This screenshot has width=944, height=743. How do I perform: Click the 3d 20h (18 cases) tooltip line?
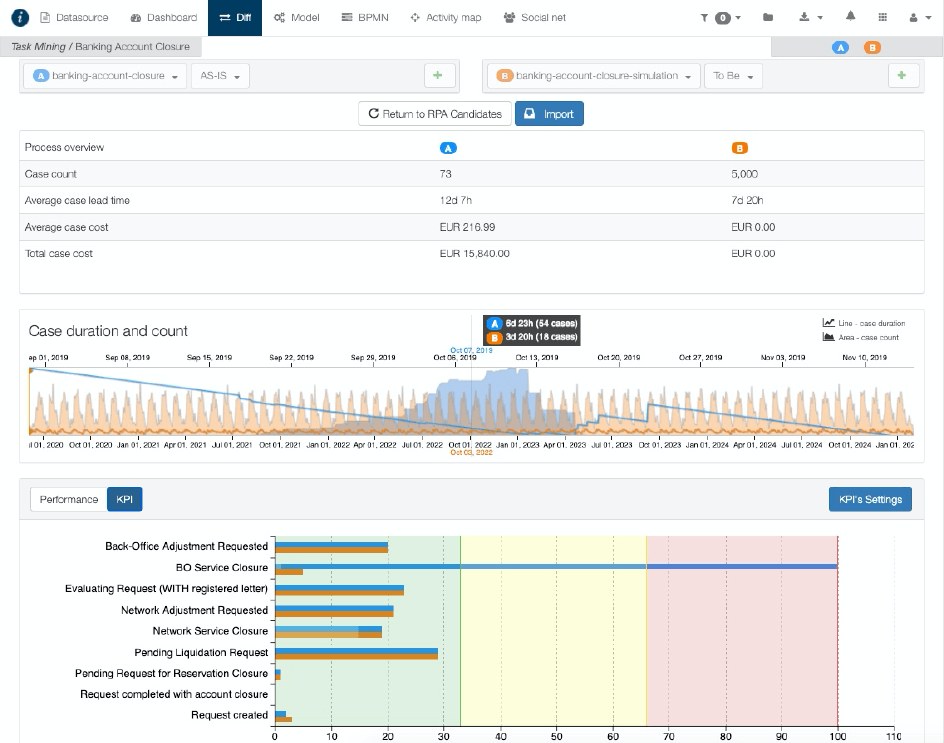(x=533, y=337)
